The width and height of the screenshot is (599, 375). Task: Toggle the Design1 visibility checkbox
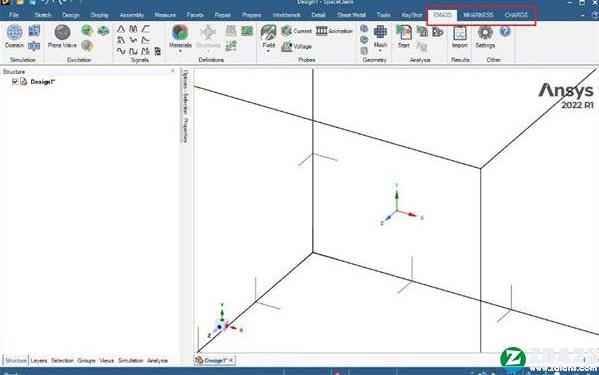pyautogui.click(x=15, y=81)
